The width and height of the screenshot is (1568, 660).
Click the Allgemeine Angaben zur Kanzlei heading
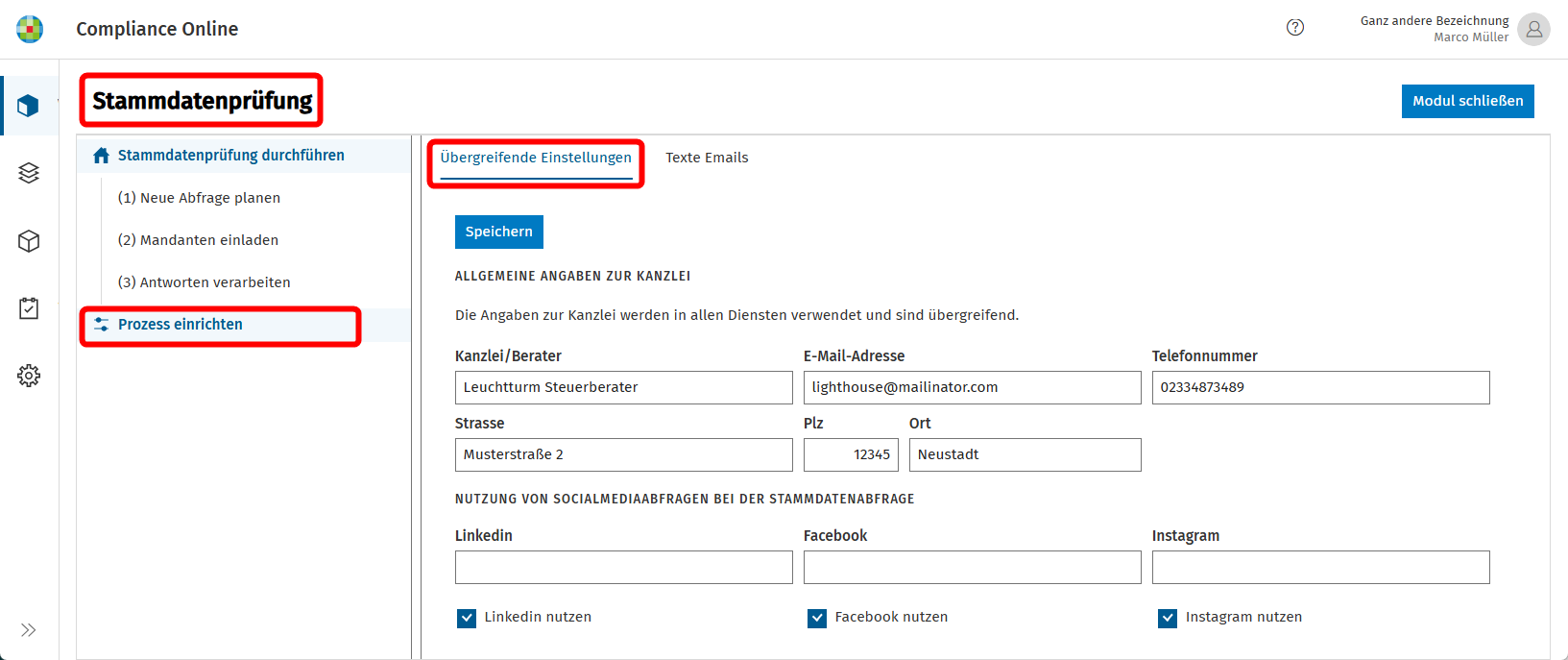point(573,276)
